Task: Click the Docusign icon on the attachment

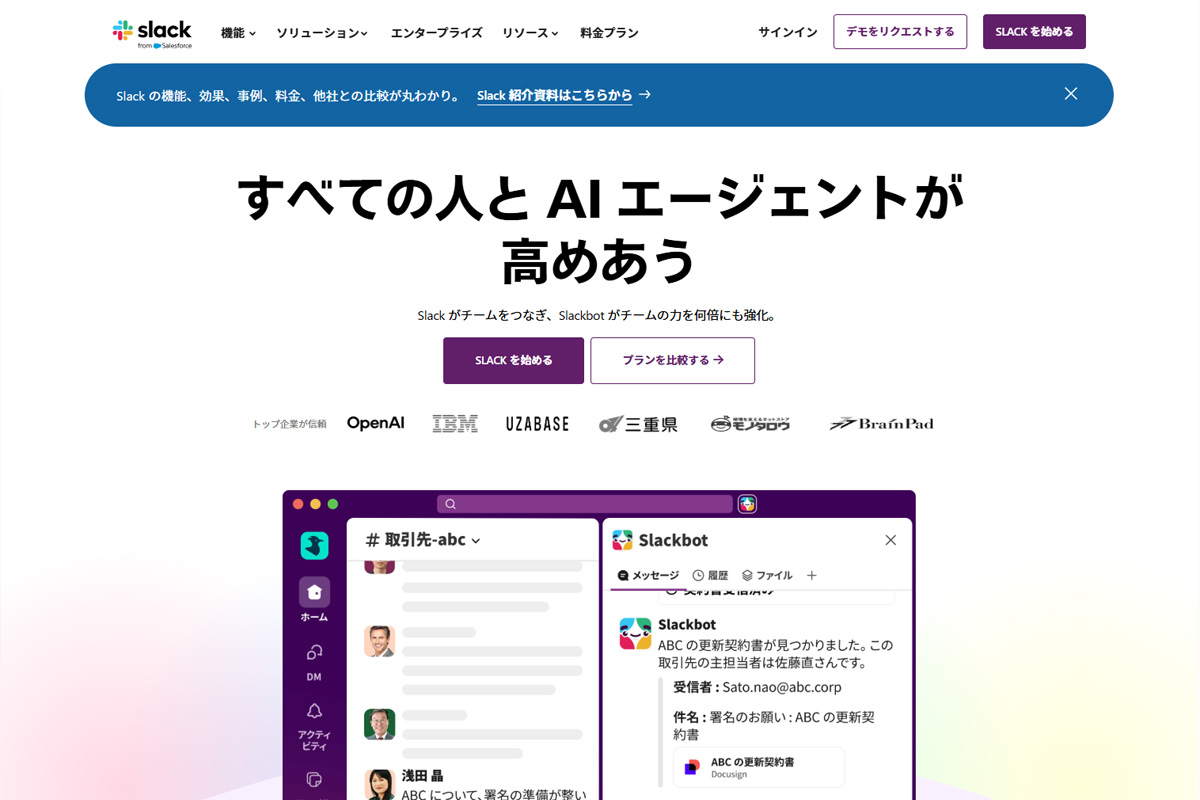Action: click(x=692, y=767)
